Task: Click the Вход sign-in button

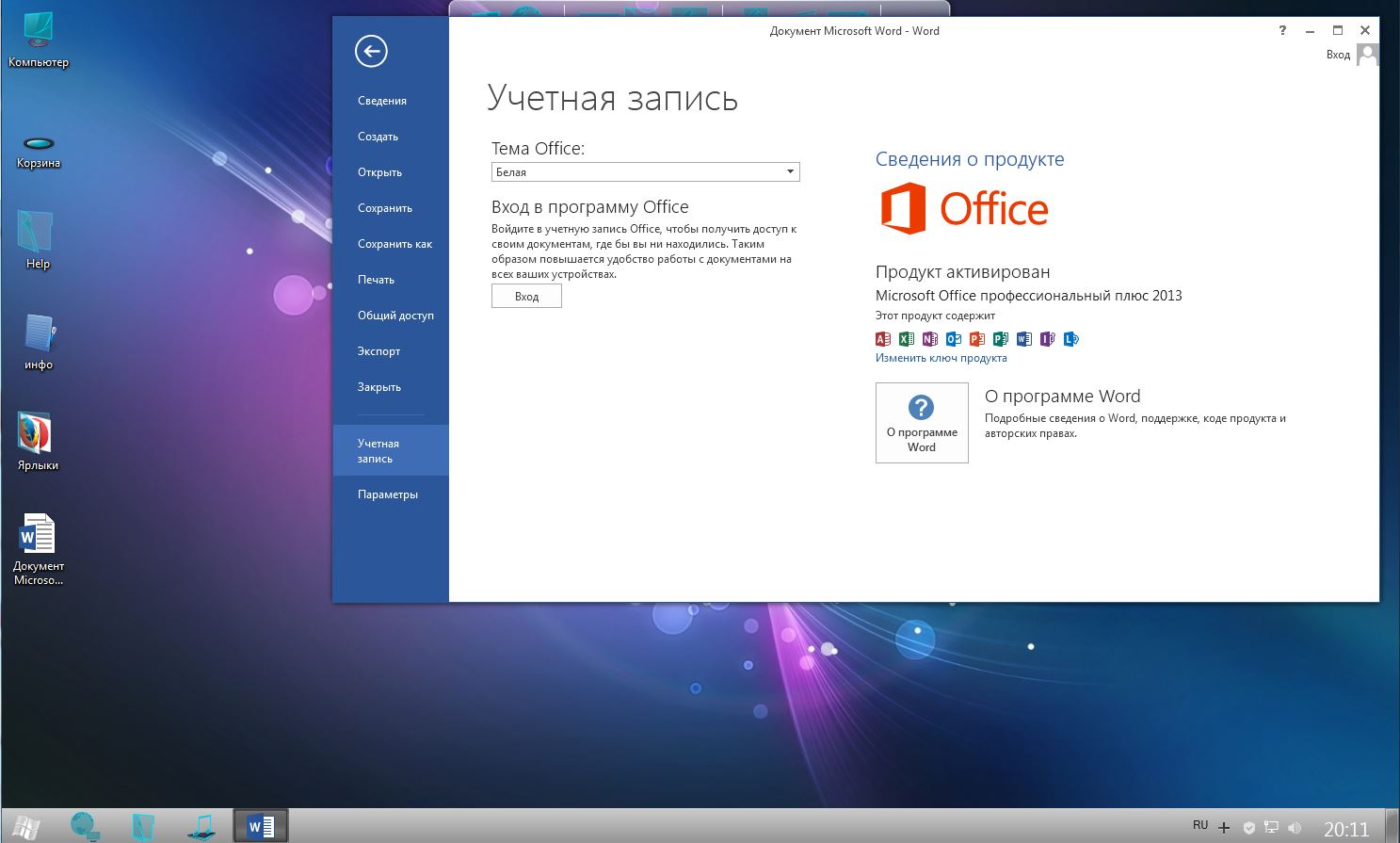Action: tap(526, 296)
